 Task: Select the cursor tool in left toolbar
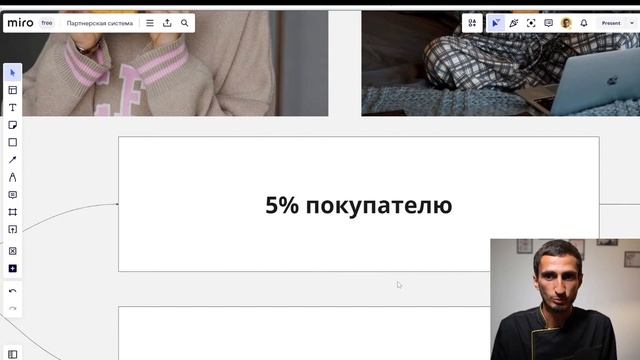[13, 73]
